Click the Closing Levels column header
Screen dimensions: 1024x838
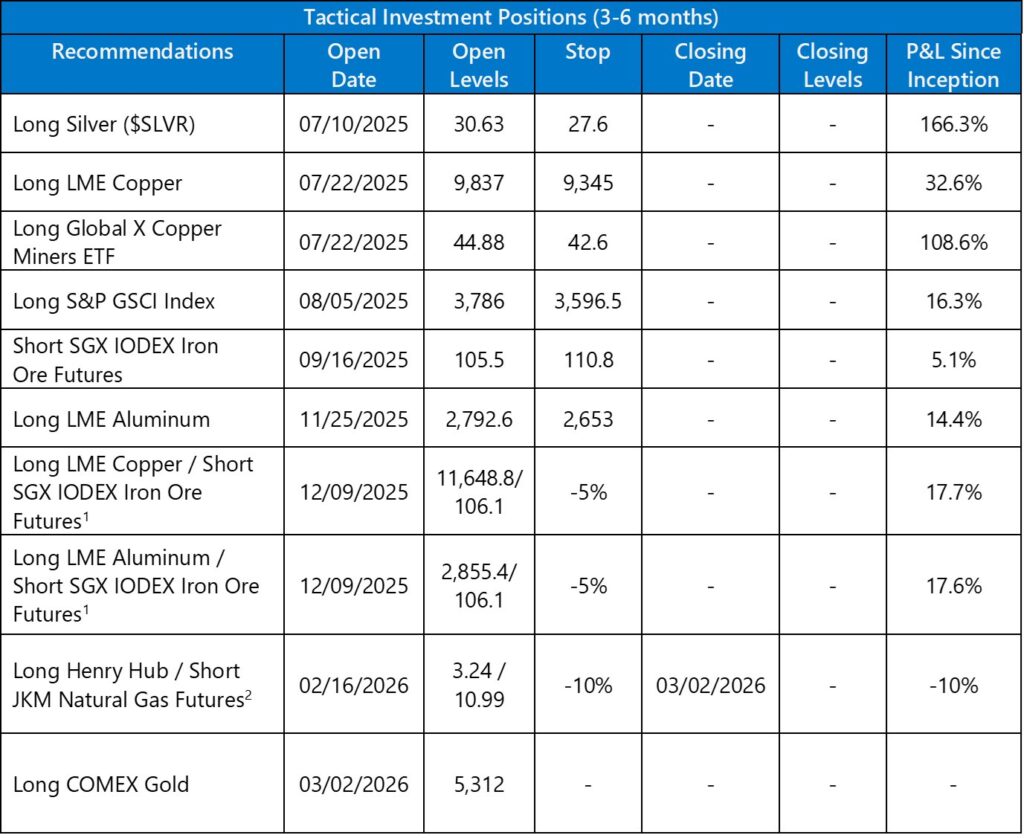(x=833, y=65)
